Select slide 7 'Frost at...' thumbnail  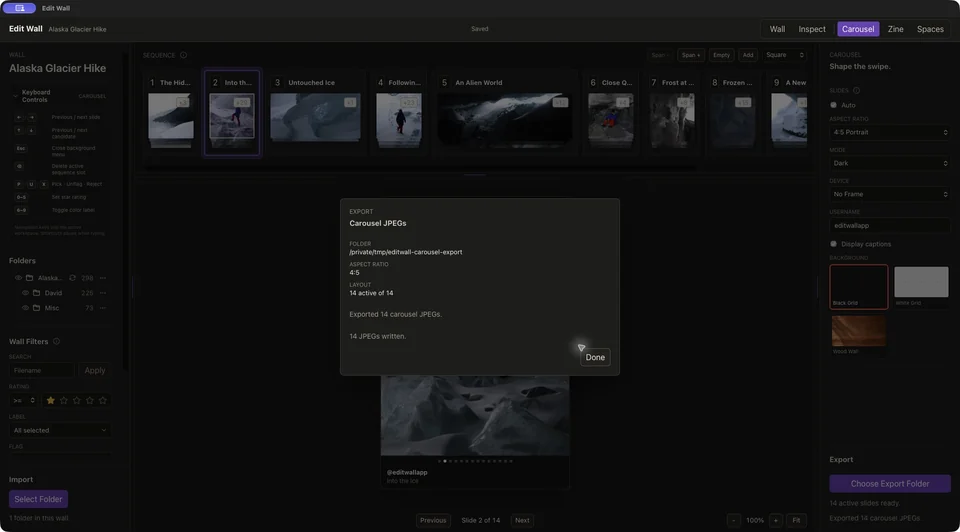tap(672, 116)
